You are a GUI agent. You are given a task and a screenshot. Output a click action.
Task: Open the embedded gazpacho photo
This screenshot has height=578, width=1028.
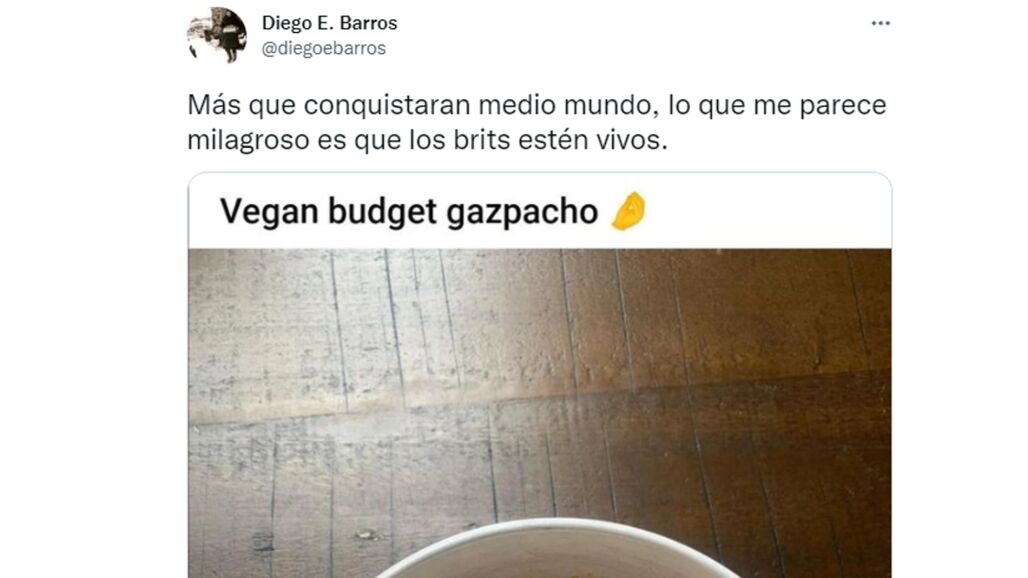(x=540, y=413)
